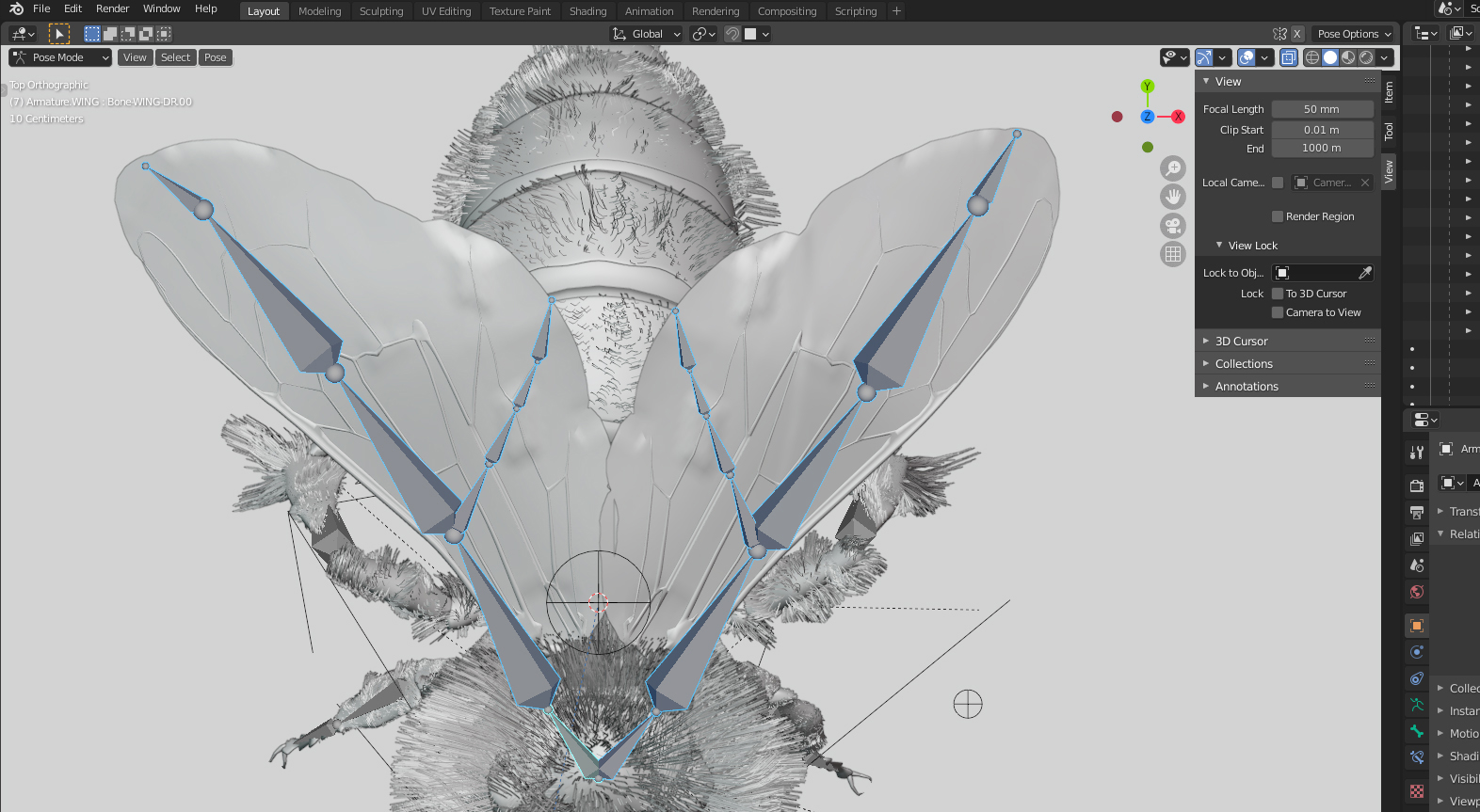Enable Local Camera checkbox
The image size is (1480, 812).
click(1278, 183)
